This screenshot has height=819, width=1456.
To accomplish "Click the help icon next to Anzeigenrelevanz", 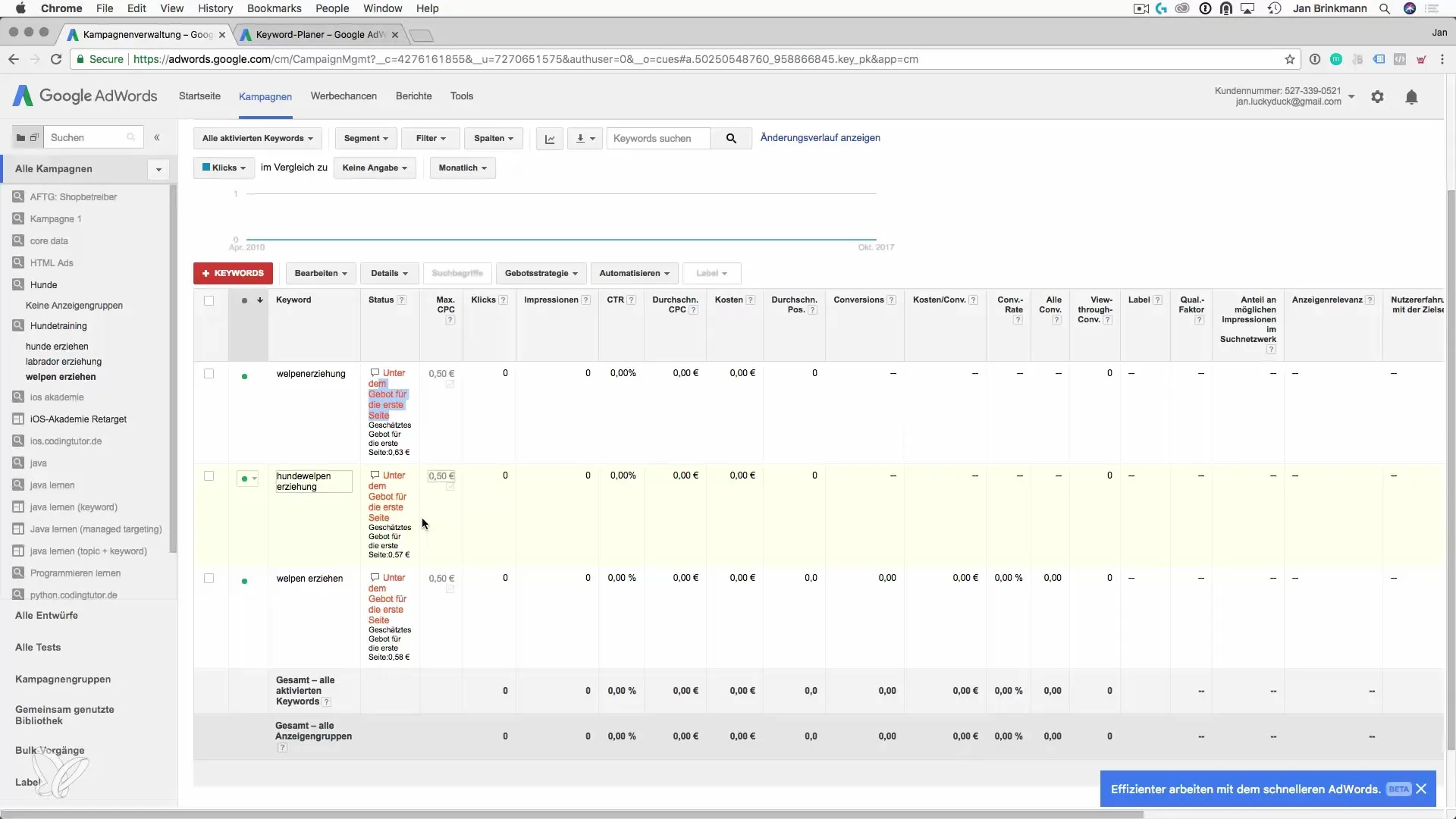I will click(1370, 300).
